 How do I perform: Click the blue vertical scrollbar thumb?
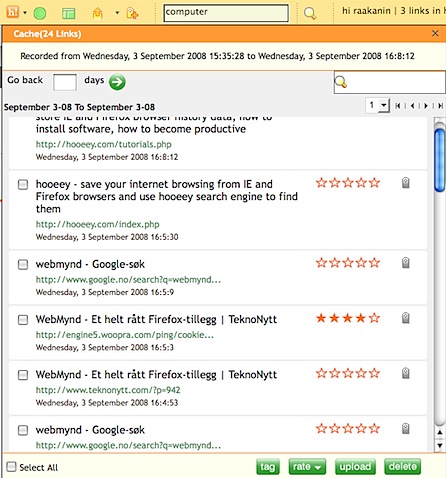(440, 161)
